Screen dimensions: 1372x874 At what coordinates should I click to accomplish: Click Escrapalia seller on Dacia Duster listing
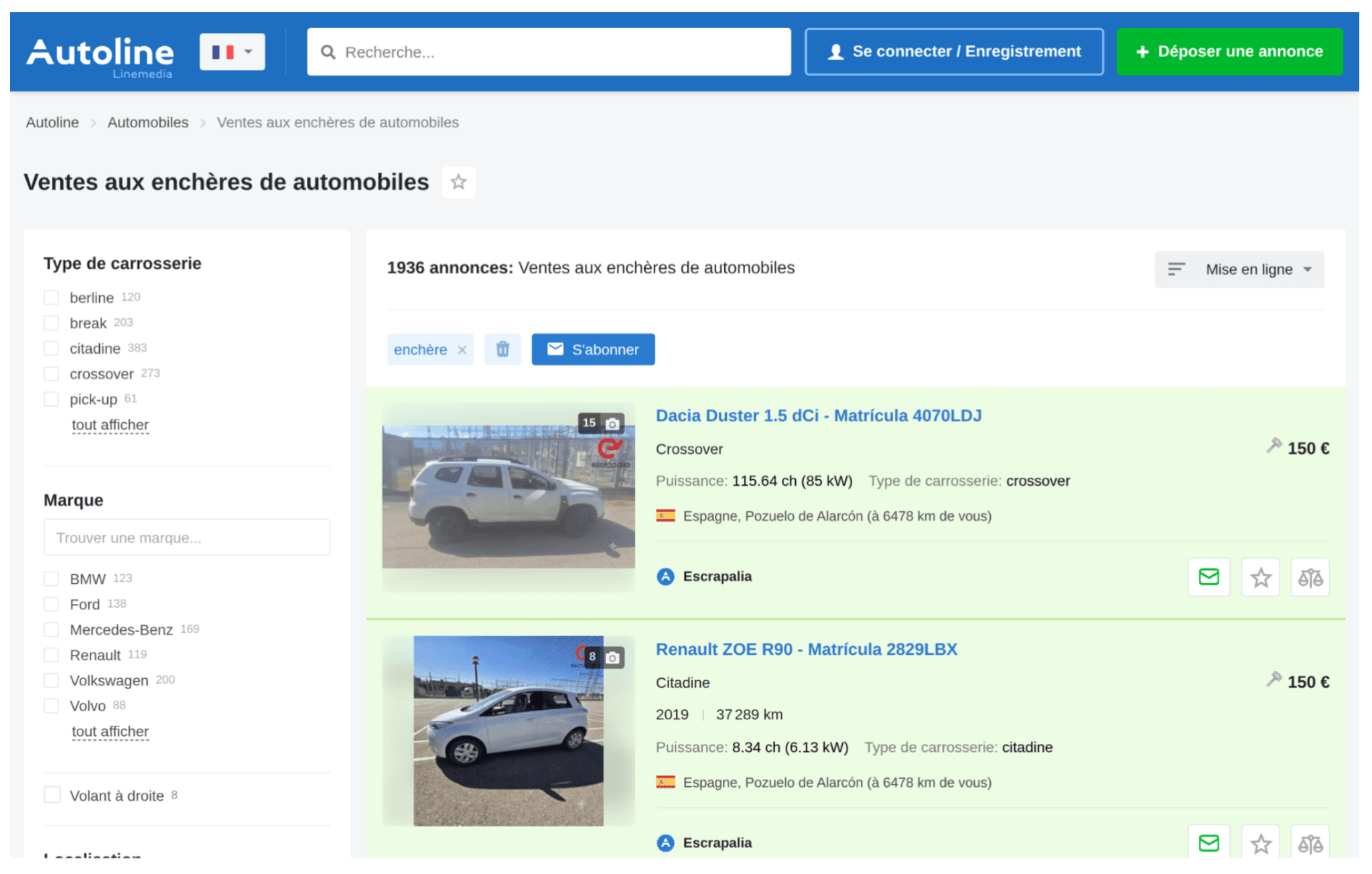[717, 576]
